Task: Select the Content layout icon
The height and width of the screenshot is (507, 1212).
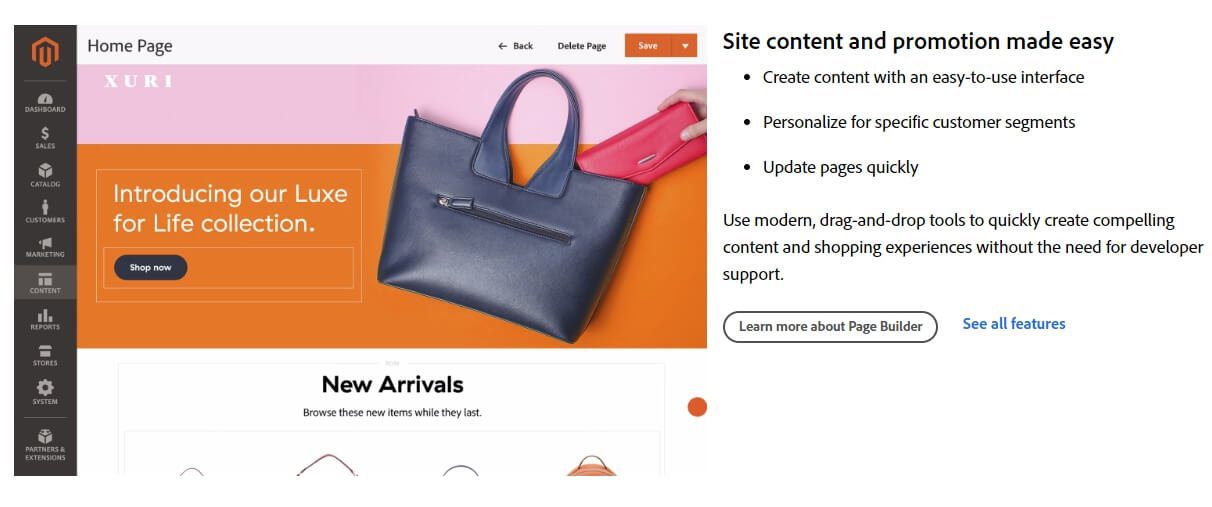Action: click(45, 279)
